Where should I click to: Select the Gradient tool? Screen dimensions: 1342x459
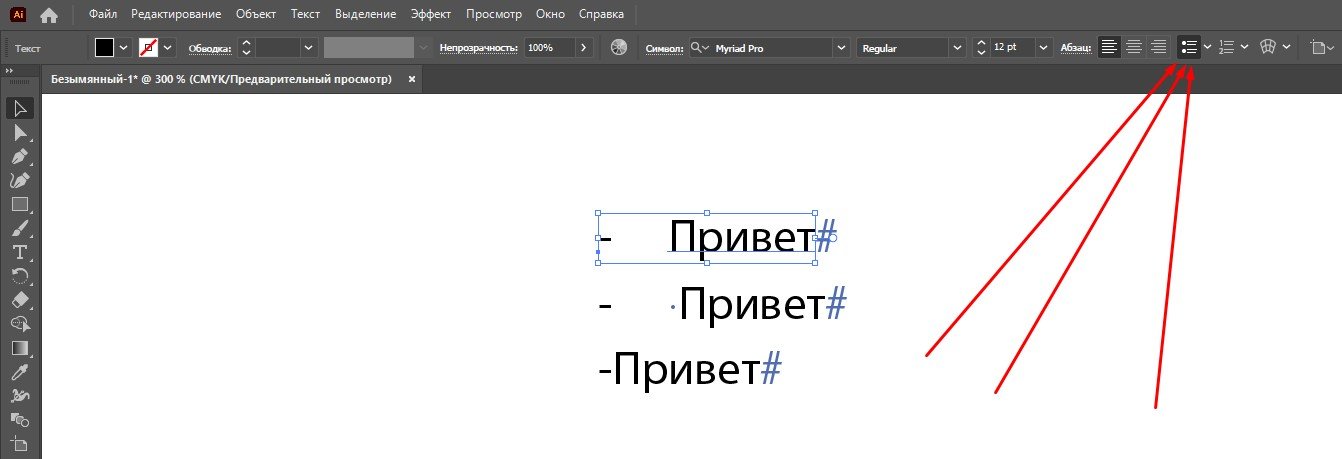click(19, 348)
